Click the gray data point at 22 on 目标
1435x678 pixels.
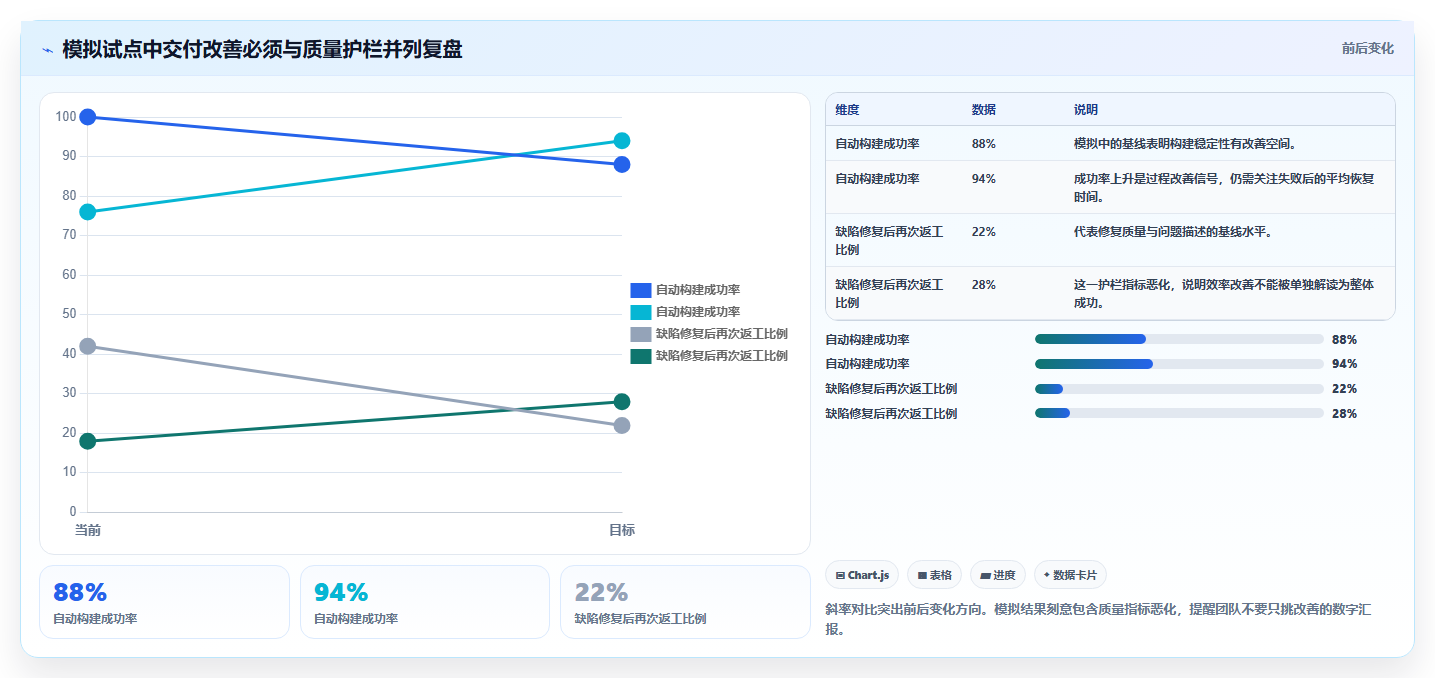tap(622, 425)
